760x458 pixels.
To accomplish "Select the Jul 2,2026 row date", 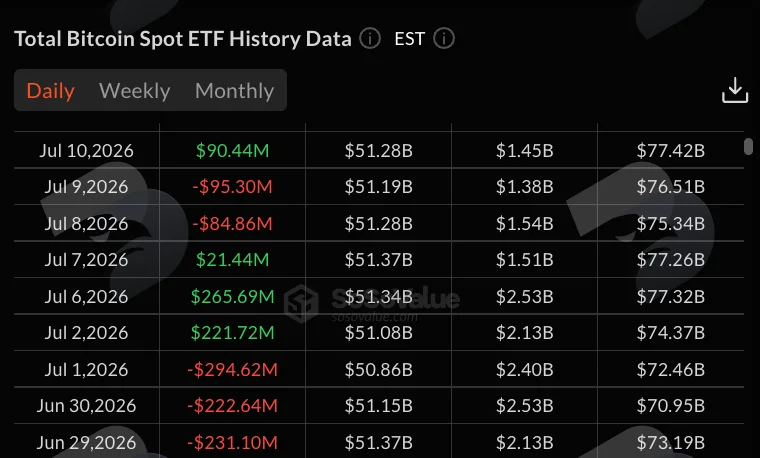I will pyautogui.click(x=86, y=332).
